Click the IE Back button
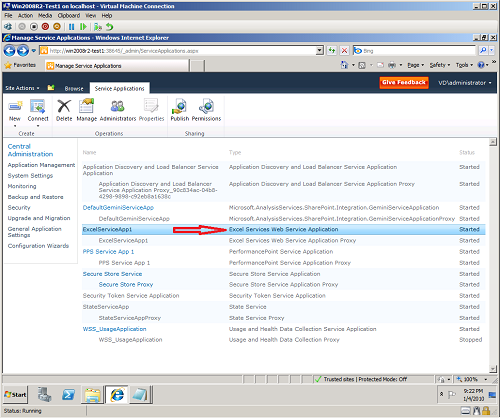Image resolution: width=500 pixels, height=418 pixels. [9, 51]
